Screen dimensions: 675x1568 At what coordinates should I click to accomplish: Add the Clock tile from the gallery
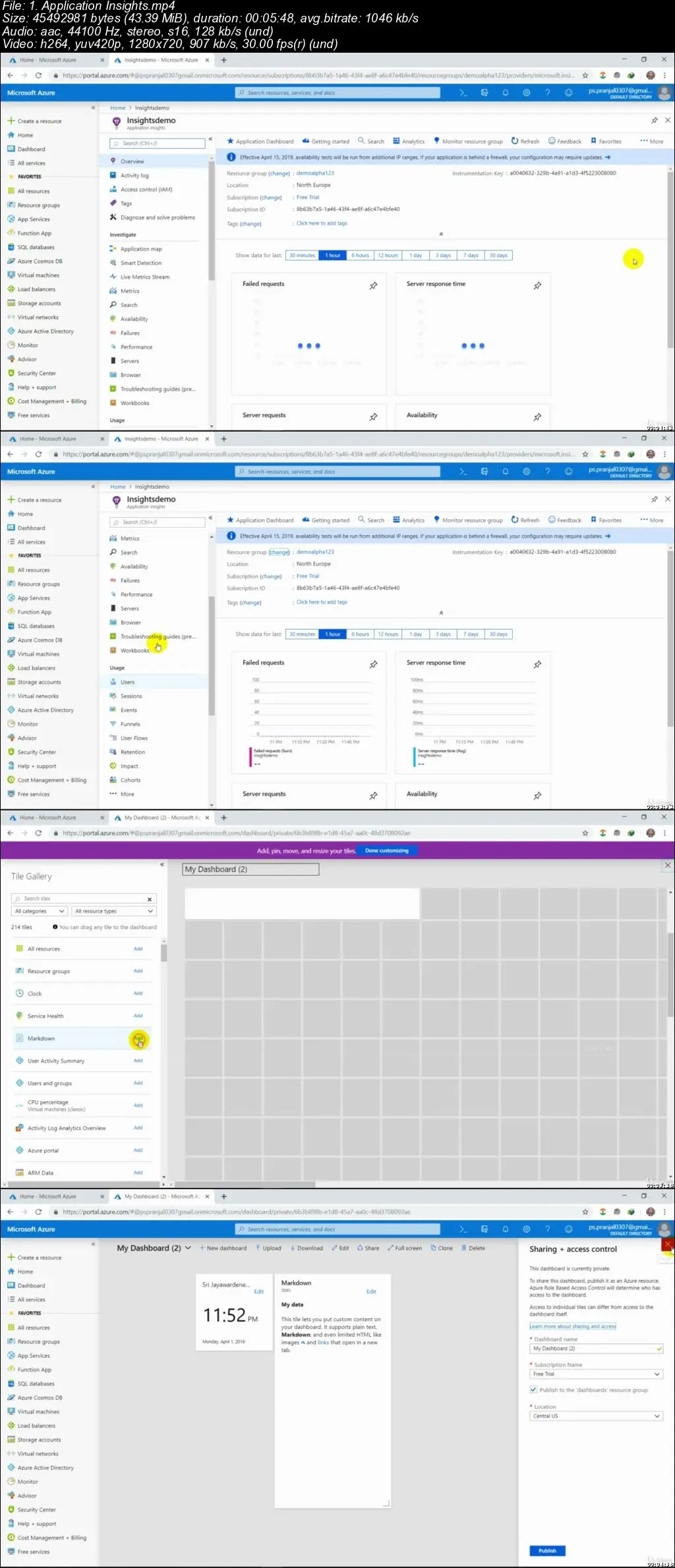click(138, 993)
